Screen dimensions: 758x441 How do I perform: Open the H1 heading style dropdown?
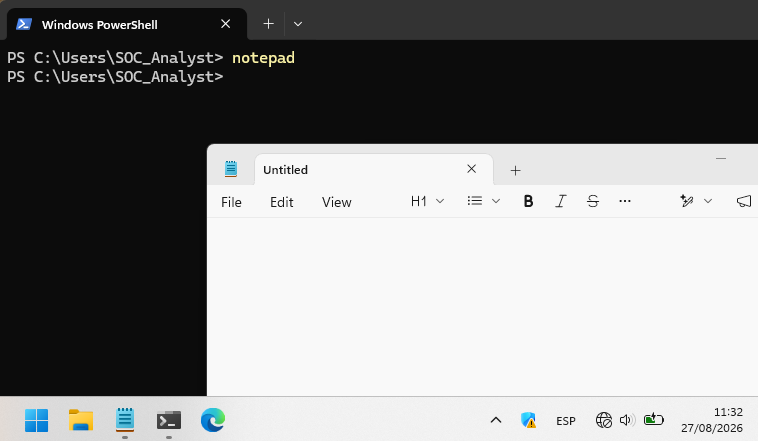tap(427, 201)
